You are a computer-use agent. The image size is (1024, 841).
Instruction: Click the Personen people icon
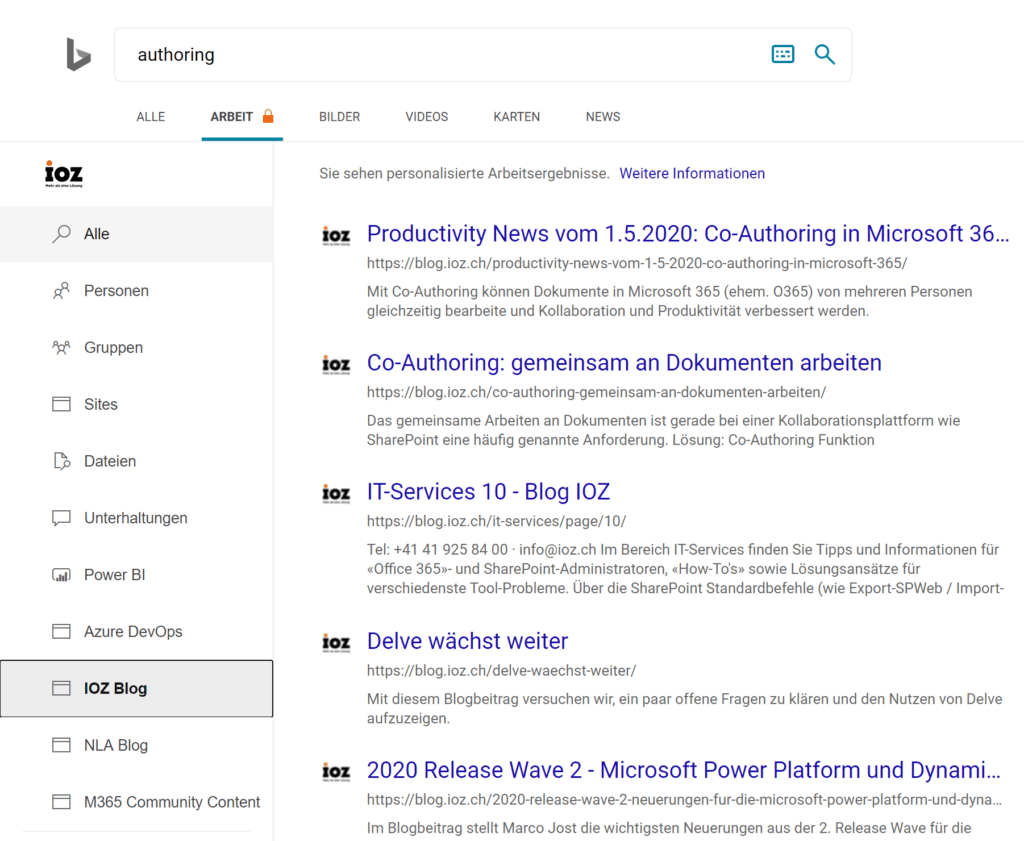tap(61, 291)
